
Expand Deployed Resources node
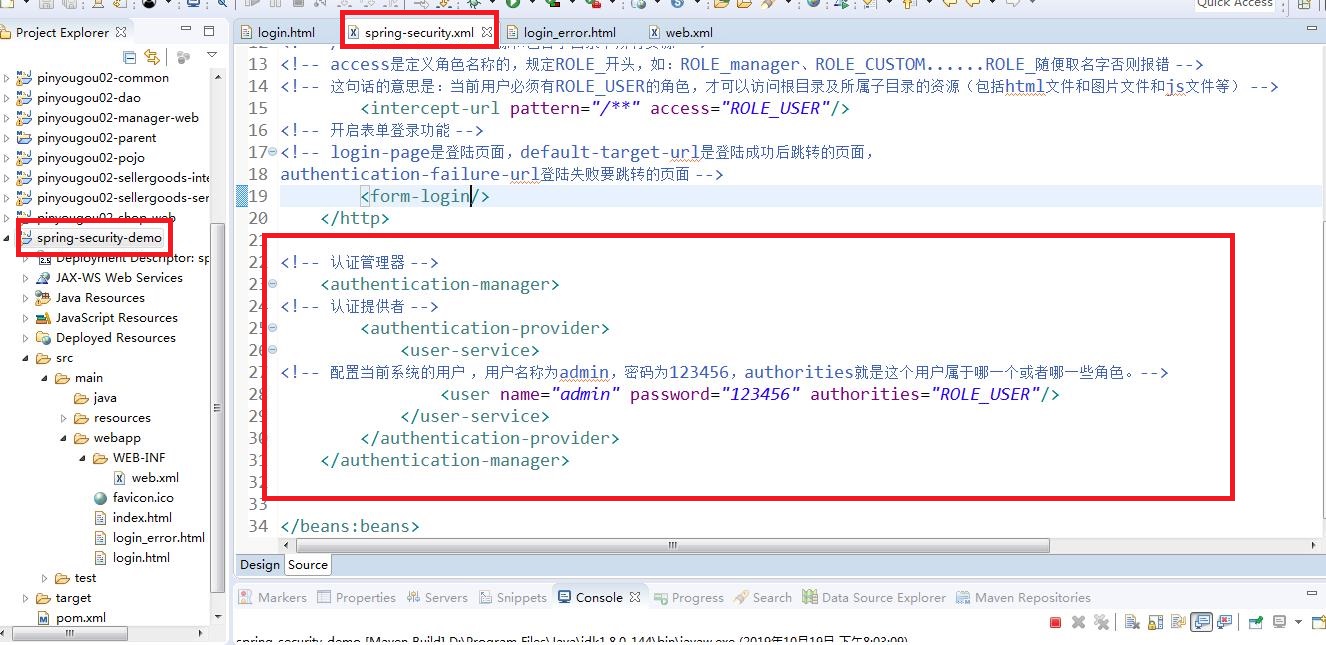[x=26, y=338]
